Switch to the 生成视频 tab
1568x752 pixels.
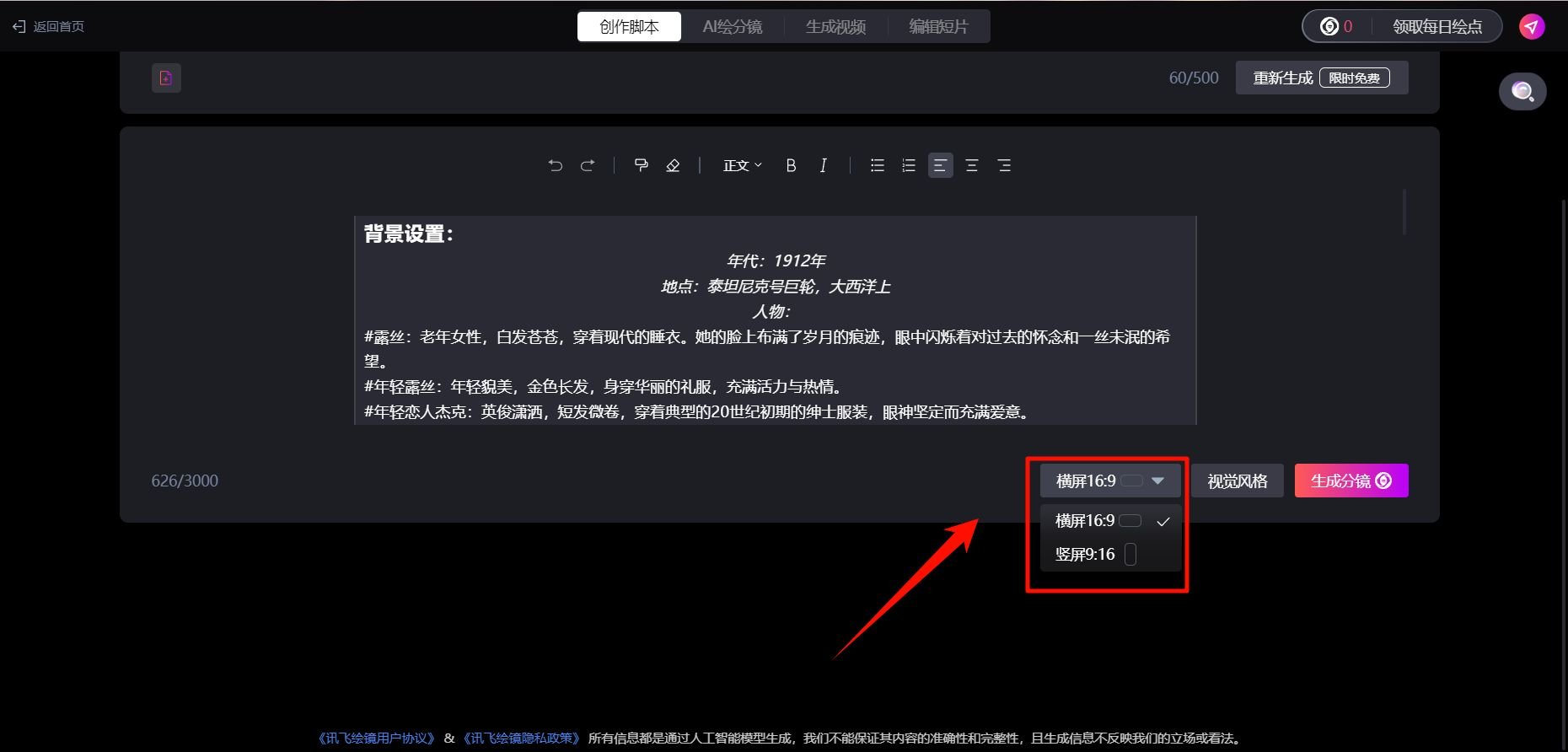point(835,27)
